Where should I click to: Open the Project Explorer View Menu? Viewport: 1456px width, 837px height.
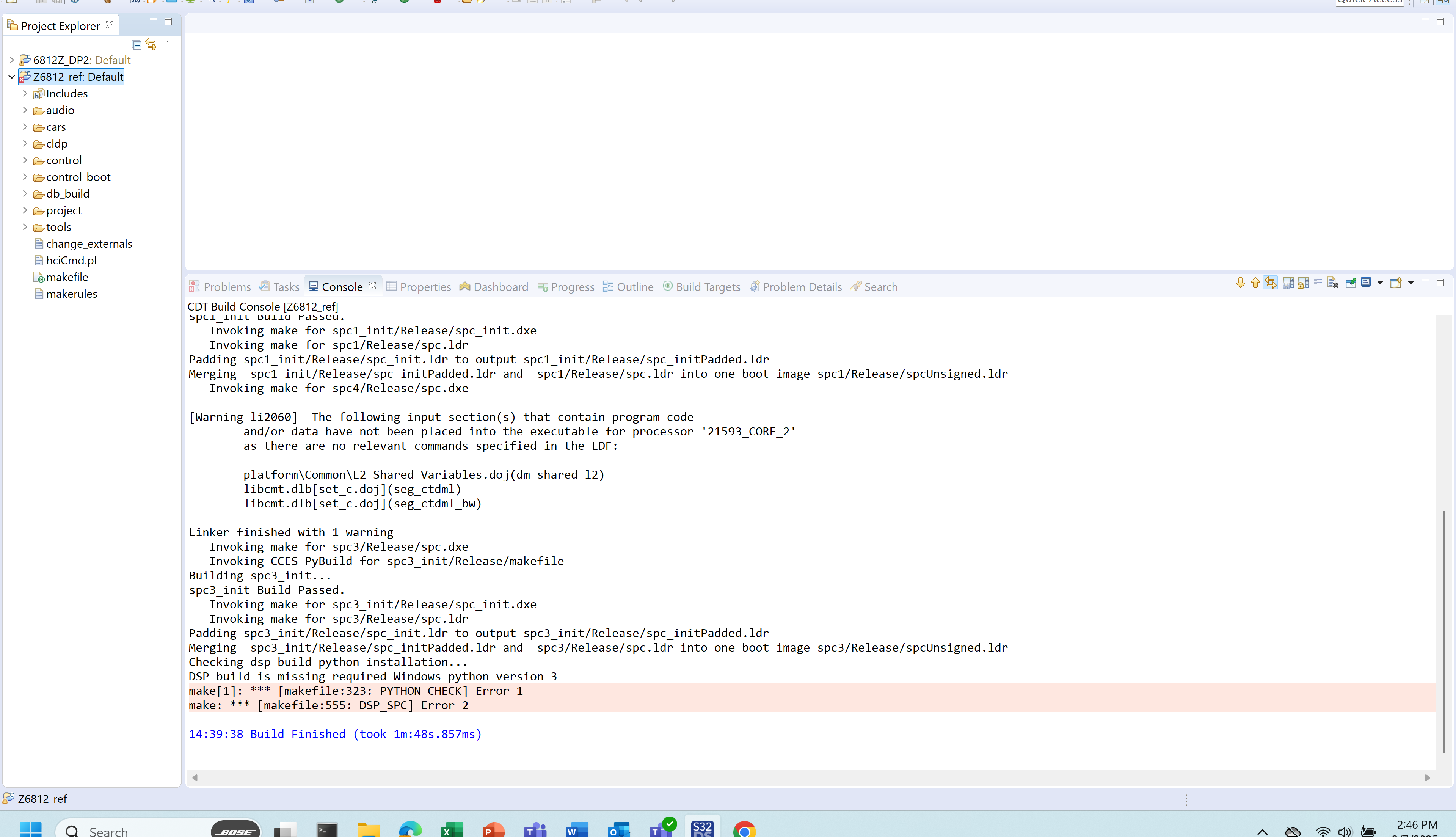click(x=169, y=42)
